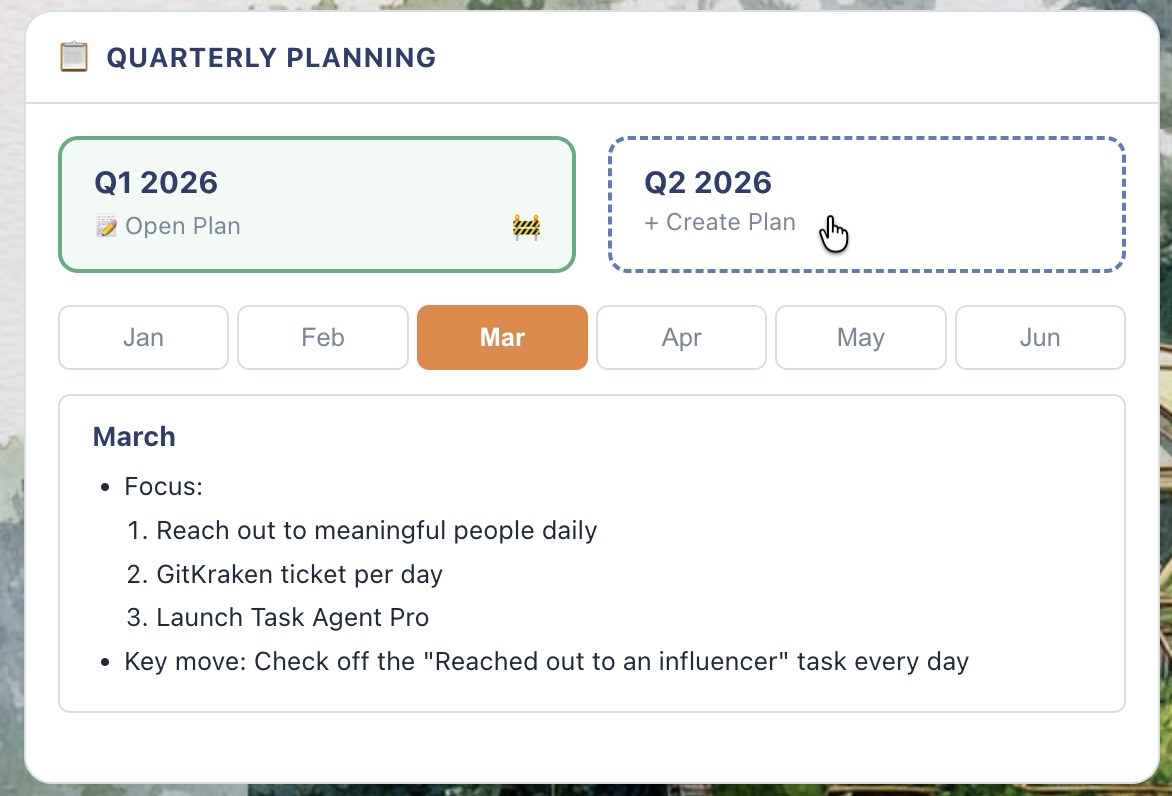Switch to the Feb month tab

322,338
